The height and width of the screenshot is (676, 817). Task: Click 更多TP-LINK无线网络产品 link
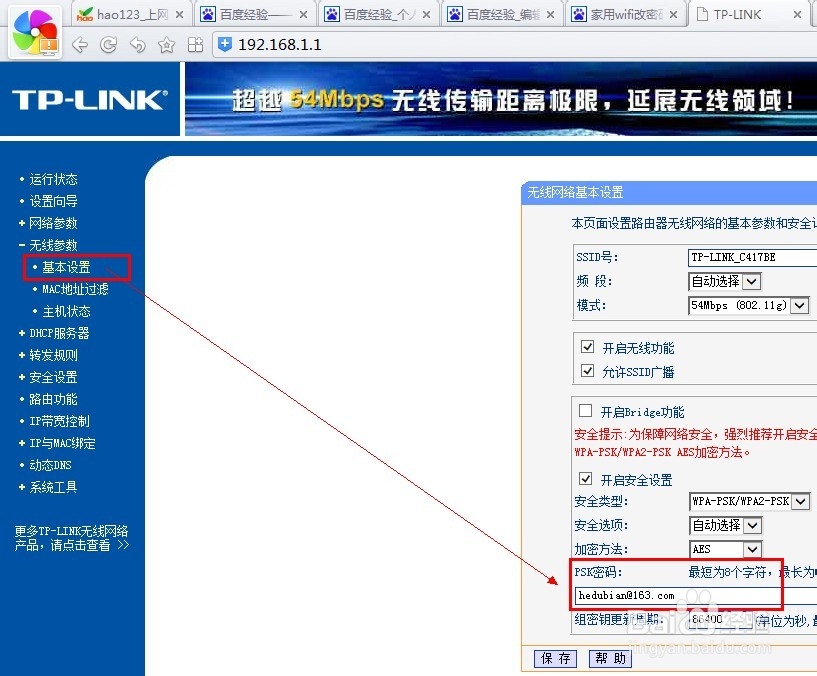pyautogui.click(x=71, y=538)
